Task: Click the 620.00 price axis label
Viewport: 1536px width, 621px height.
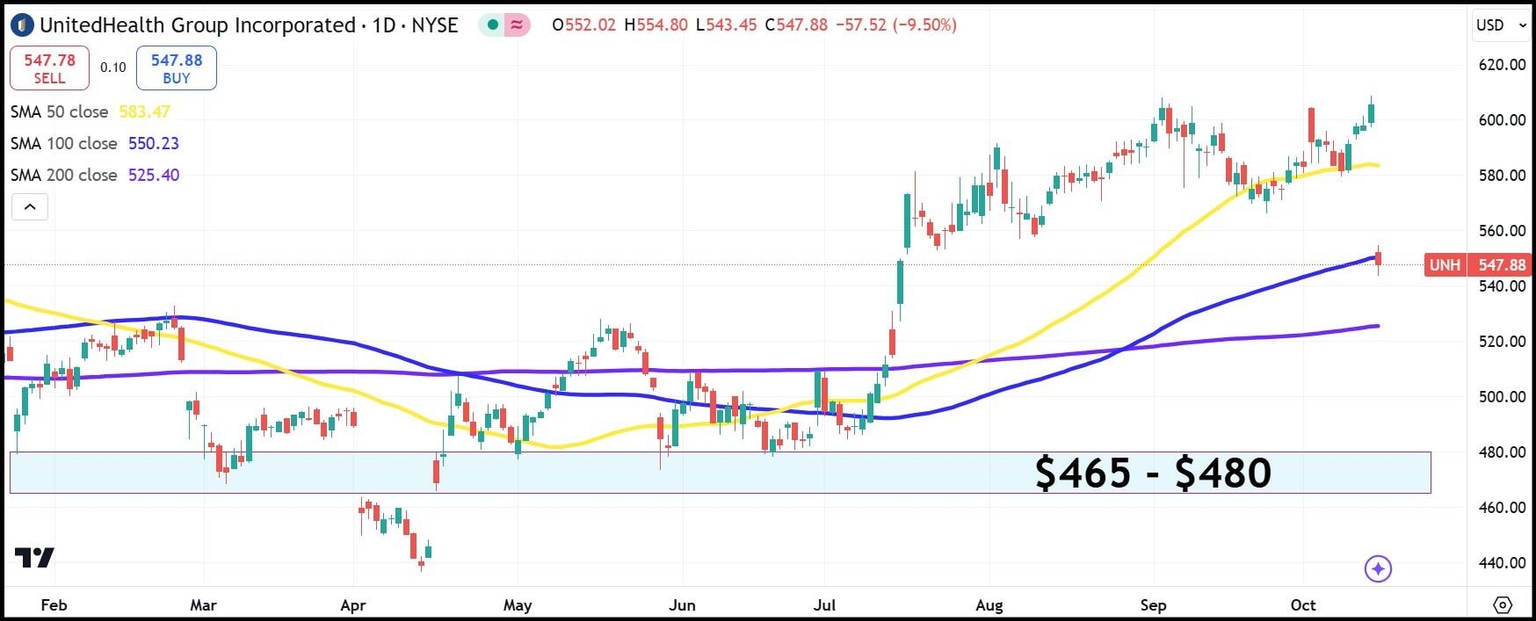Action: pyautogui.click(x=1501, y=65)
